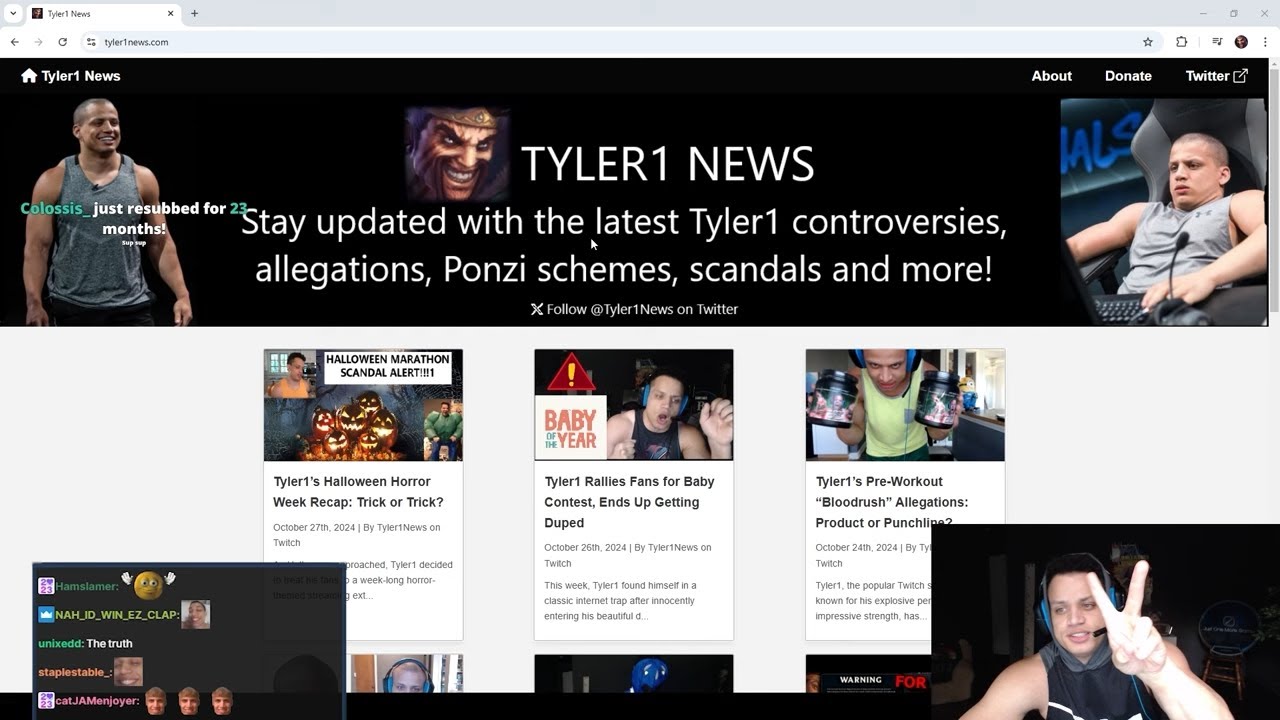Click the Tyler1 News site title
This screenshot has height=720, width=1280.
tap(81, 76)
